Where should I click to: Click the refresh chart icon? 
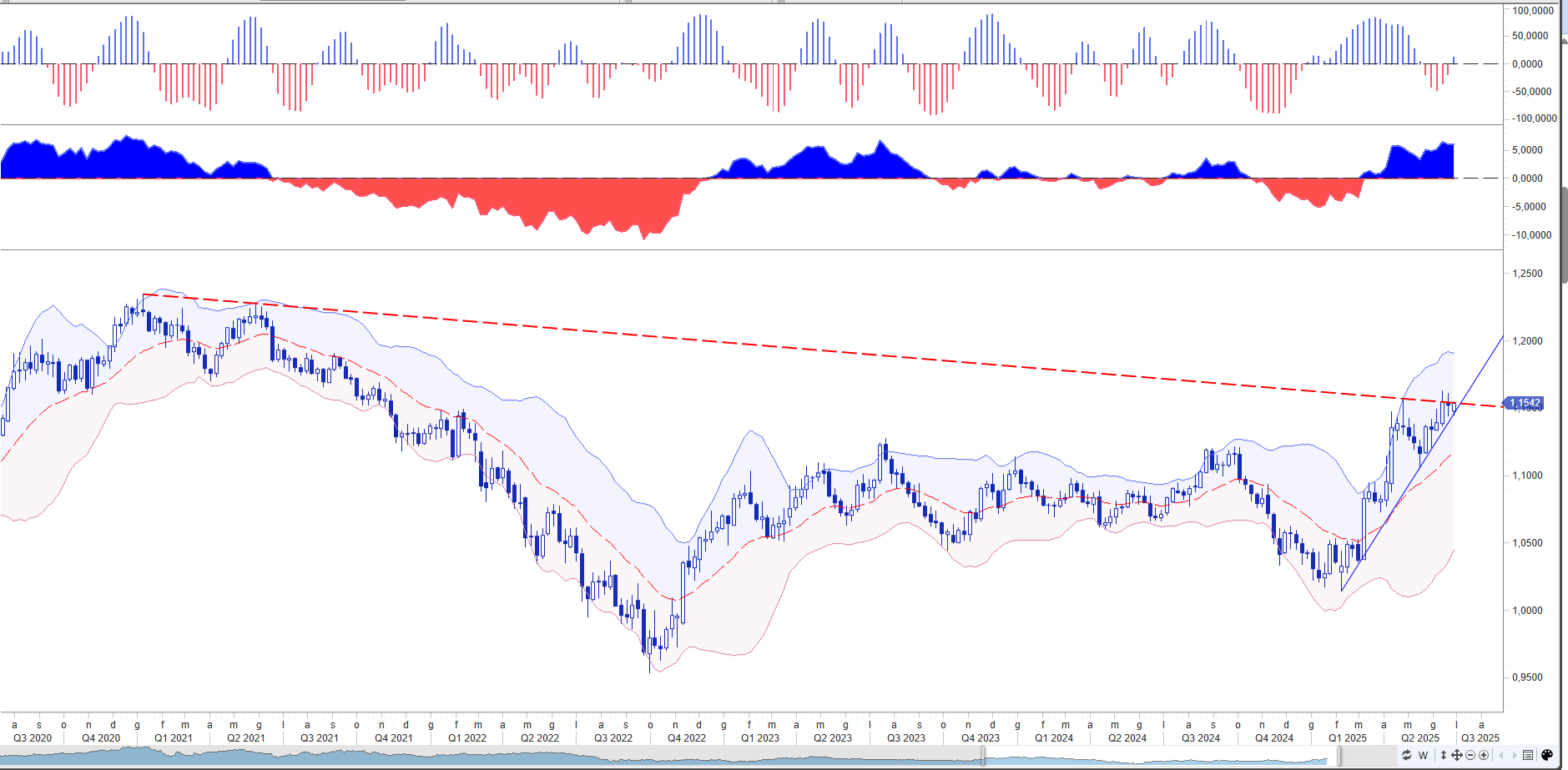pos(1407,755)
